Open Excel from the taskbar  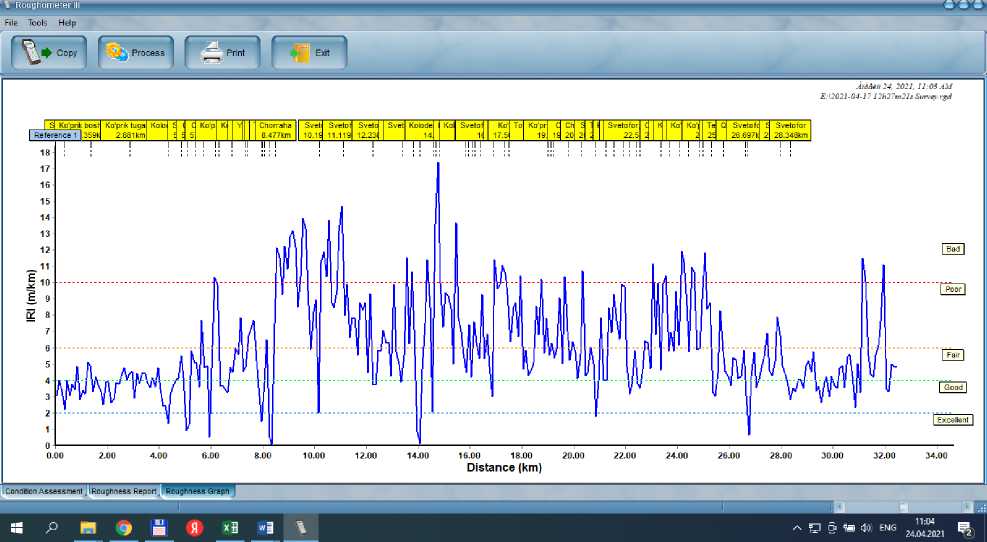point(229,527)
